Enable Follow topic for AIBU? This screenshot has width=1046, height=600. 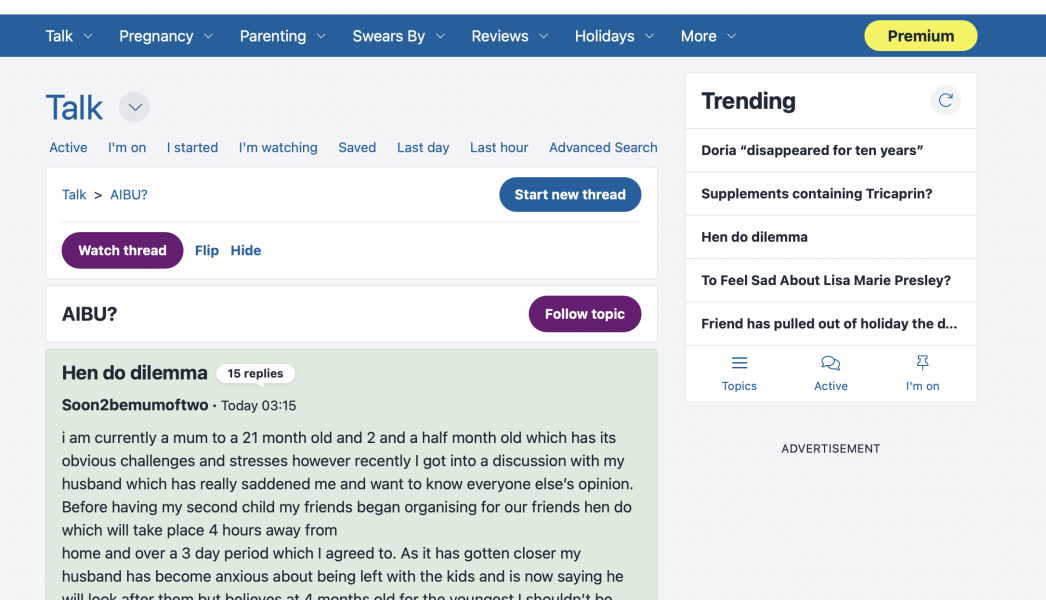(x=584, y=313)
